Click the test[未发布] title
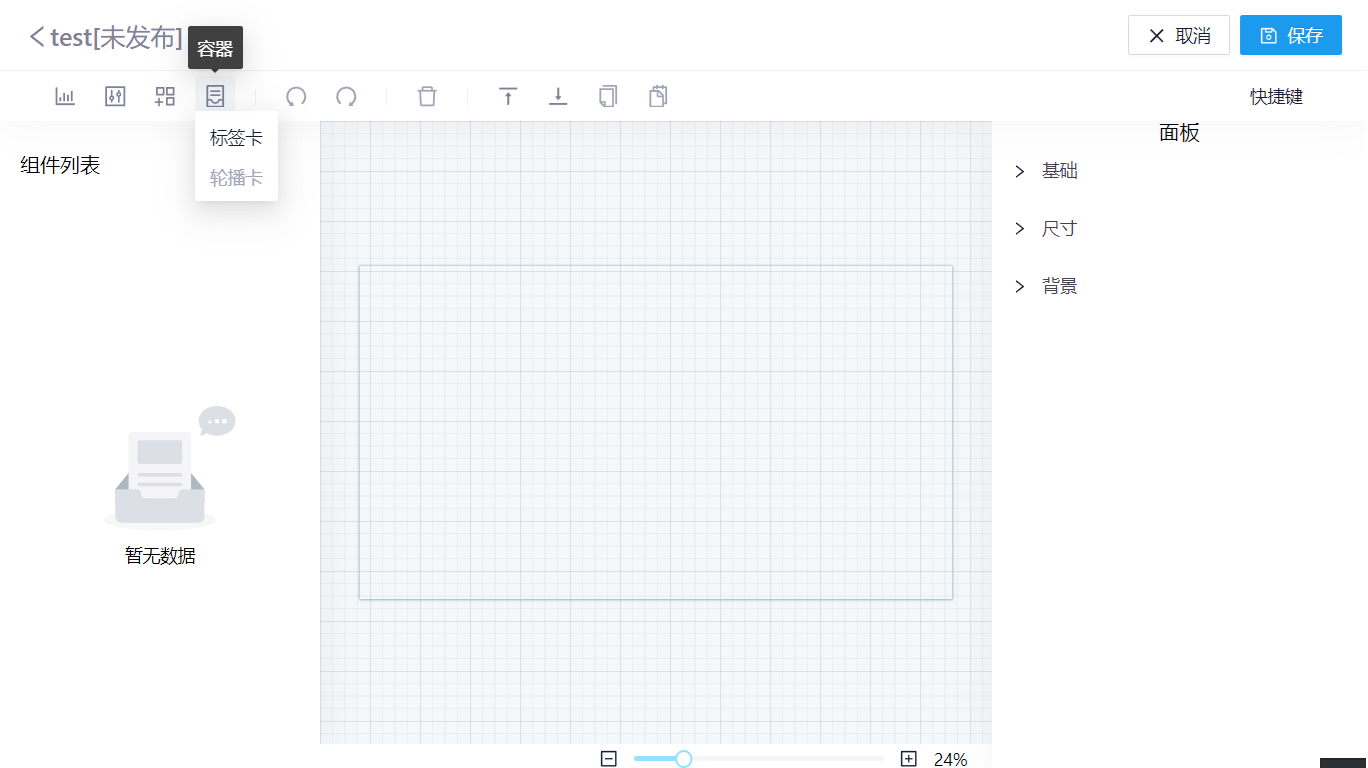1368x768 pixels. click(x=117, y=37)
